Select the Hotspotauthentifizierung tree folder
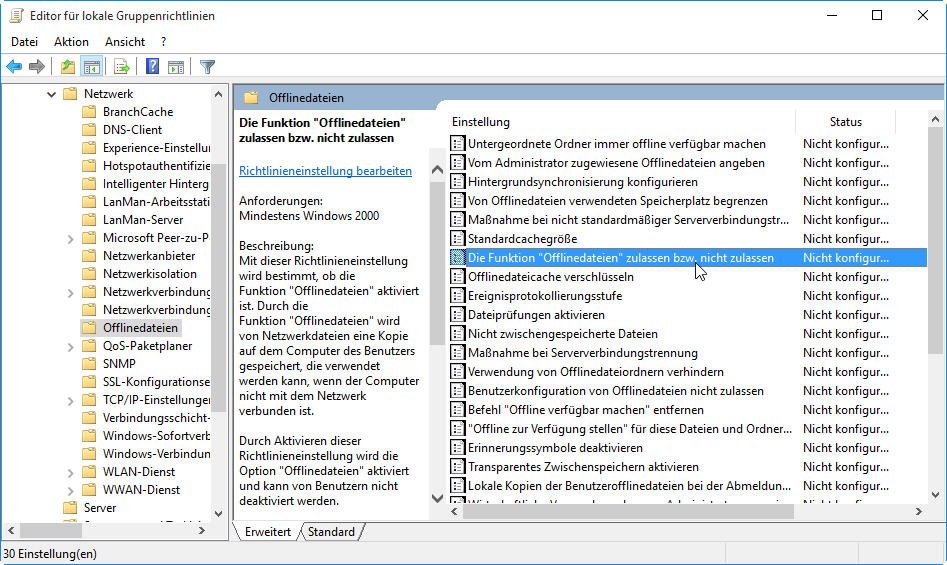This screenshot has width=947, height=565. pos(156,165)
